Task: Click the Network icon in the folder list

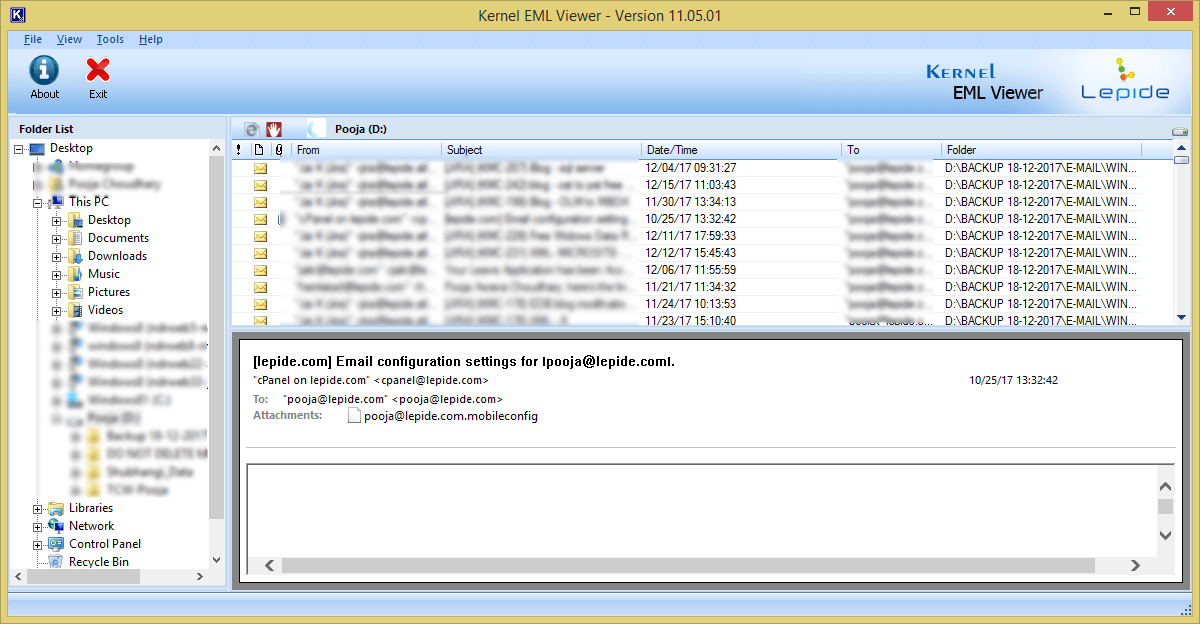Action: click(56, 526)
